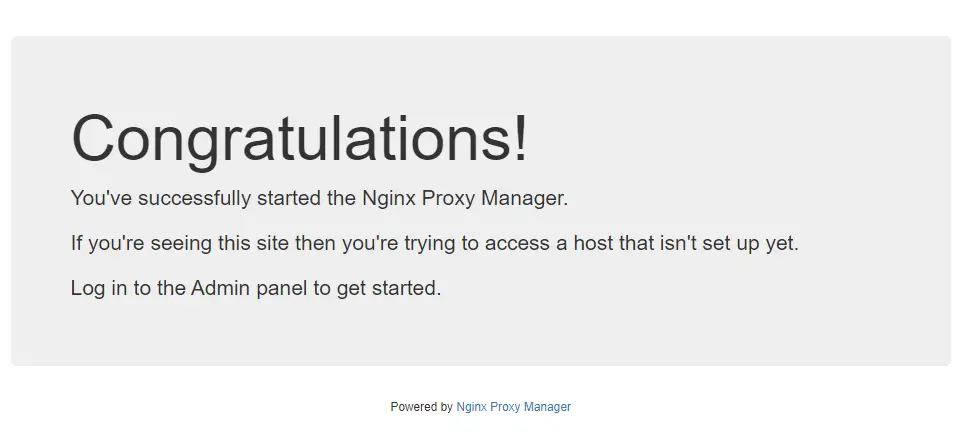Click the "You've successfully started" sentence
Screen dimensions: 963x444
click(319, 198)
